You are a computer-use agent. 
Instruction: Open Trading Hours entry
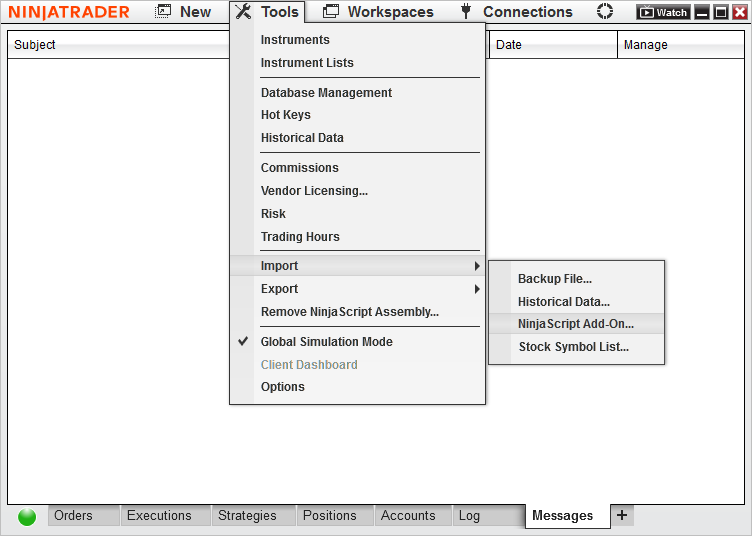300,237
